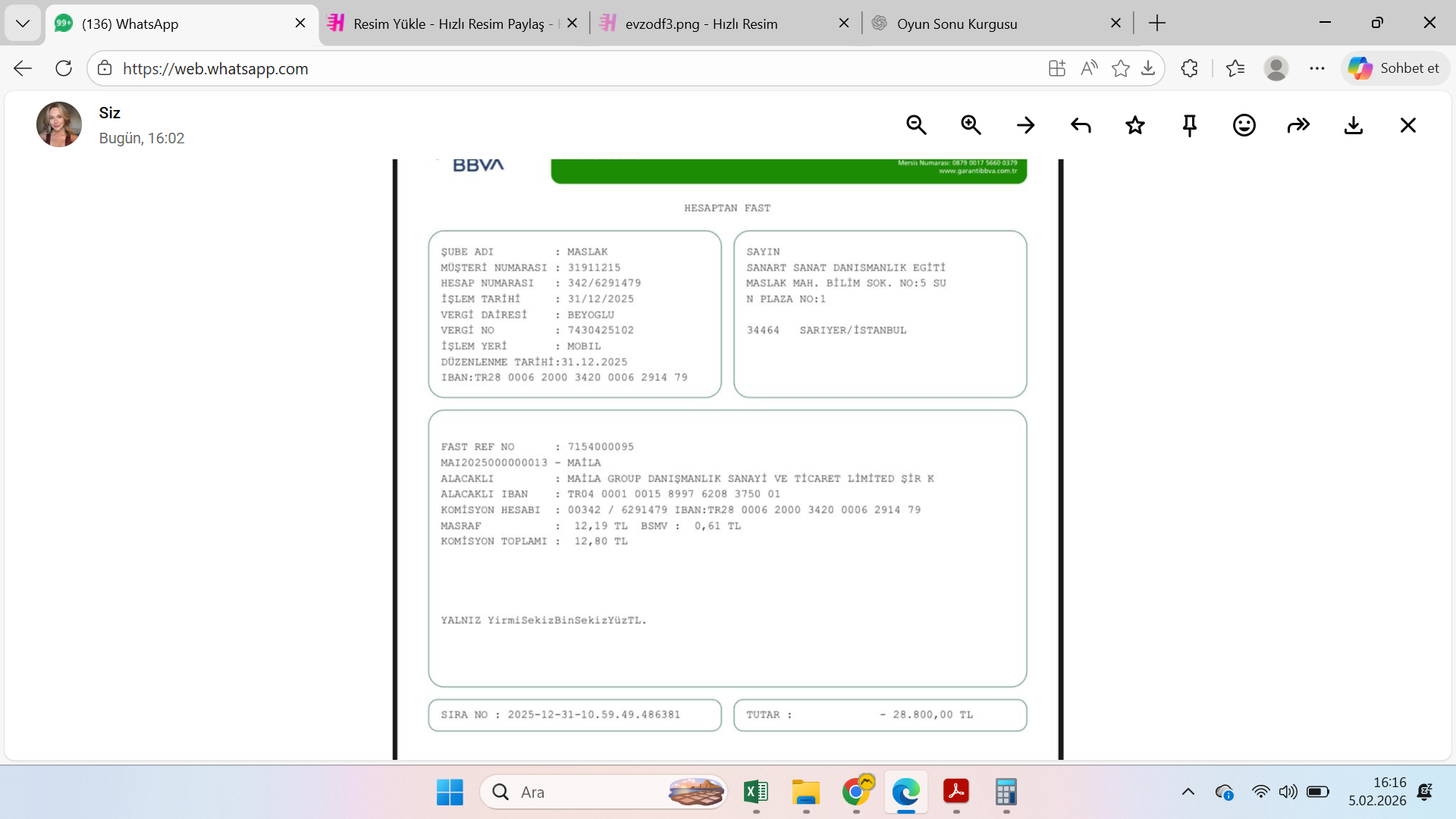Click the timestamp Bugün, 16:02
The width and height of the screenshot is (1456, 819).
pyautogui.click(x=142, y=138)
